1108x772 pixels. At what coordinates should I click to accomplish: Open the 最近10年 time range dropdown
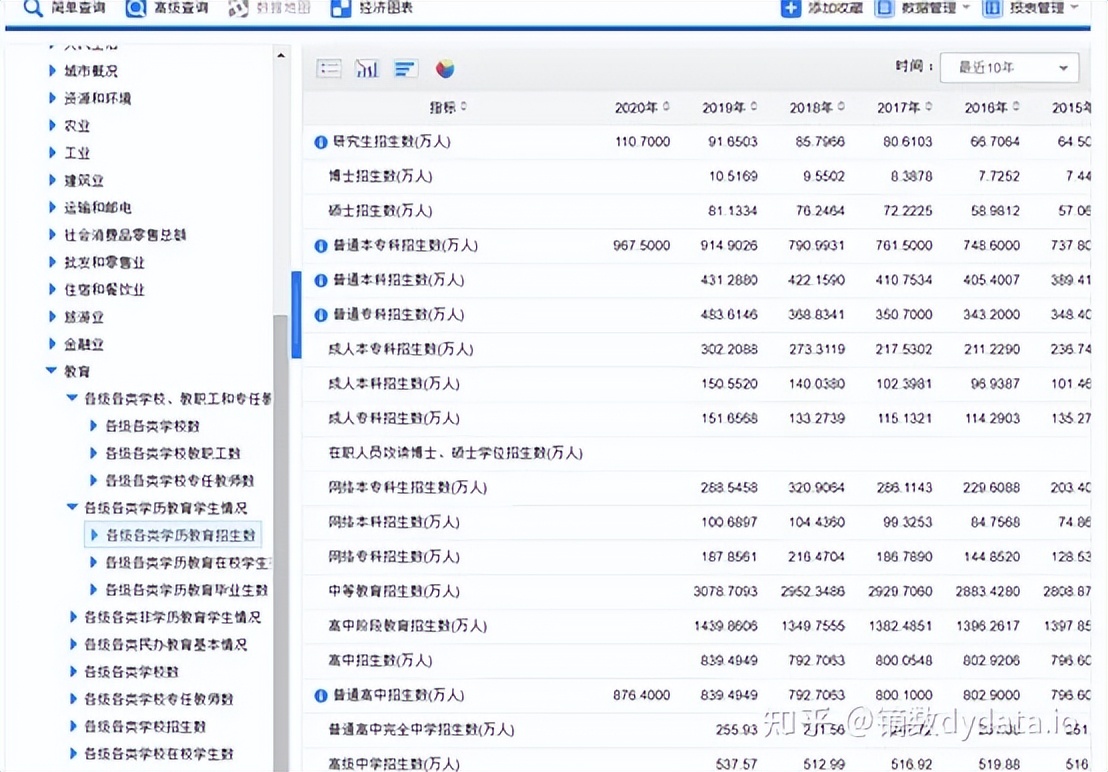pos(1009,67)
